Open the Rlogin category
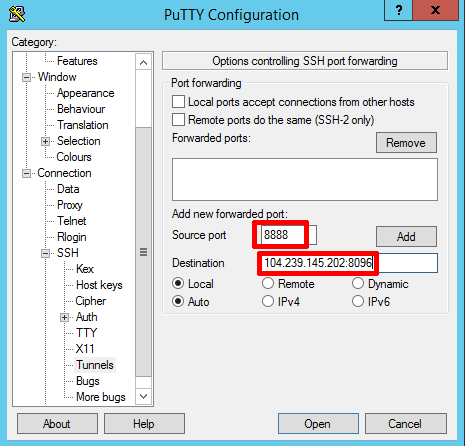 pos(72,237)
